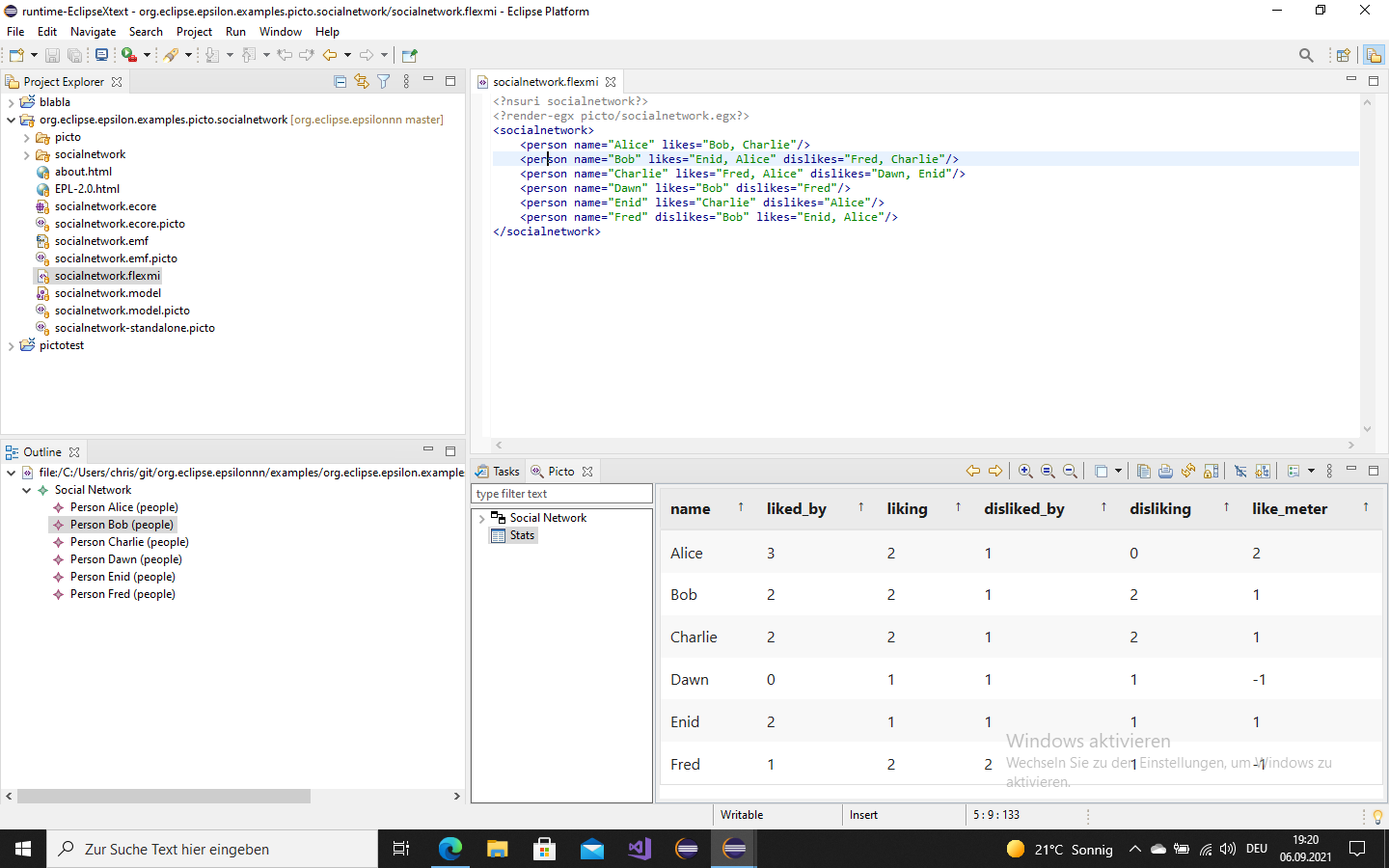Viewport: 1389px width, 868px height.
Task: Expand the Social Network node in Picto tree
Action: click(481, 519)
